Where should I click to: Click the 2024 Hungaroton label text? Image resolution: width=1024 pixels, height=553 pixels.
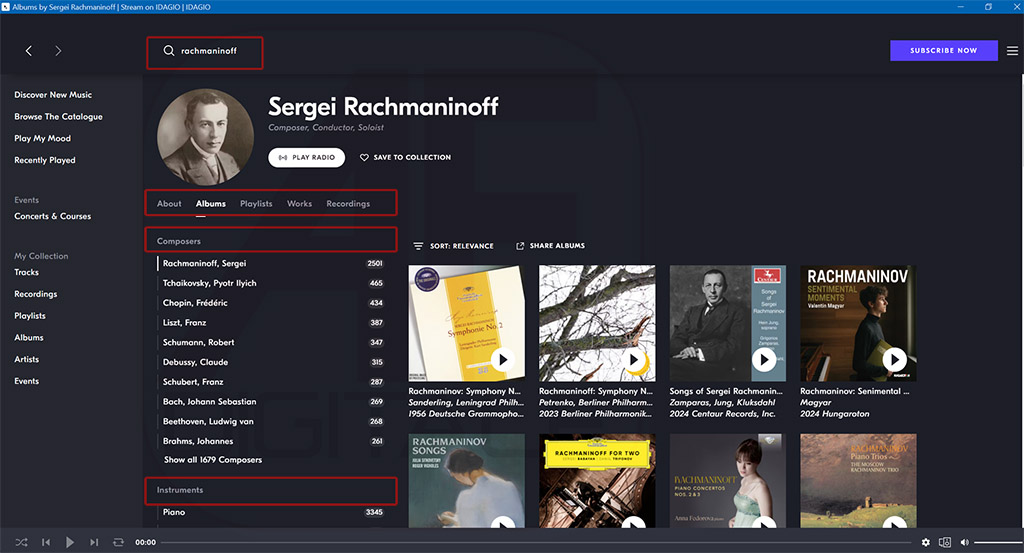tap(835, 414)
